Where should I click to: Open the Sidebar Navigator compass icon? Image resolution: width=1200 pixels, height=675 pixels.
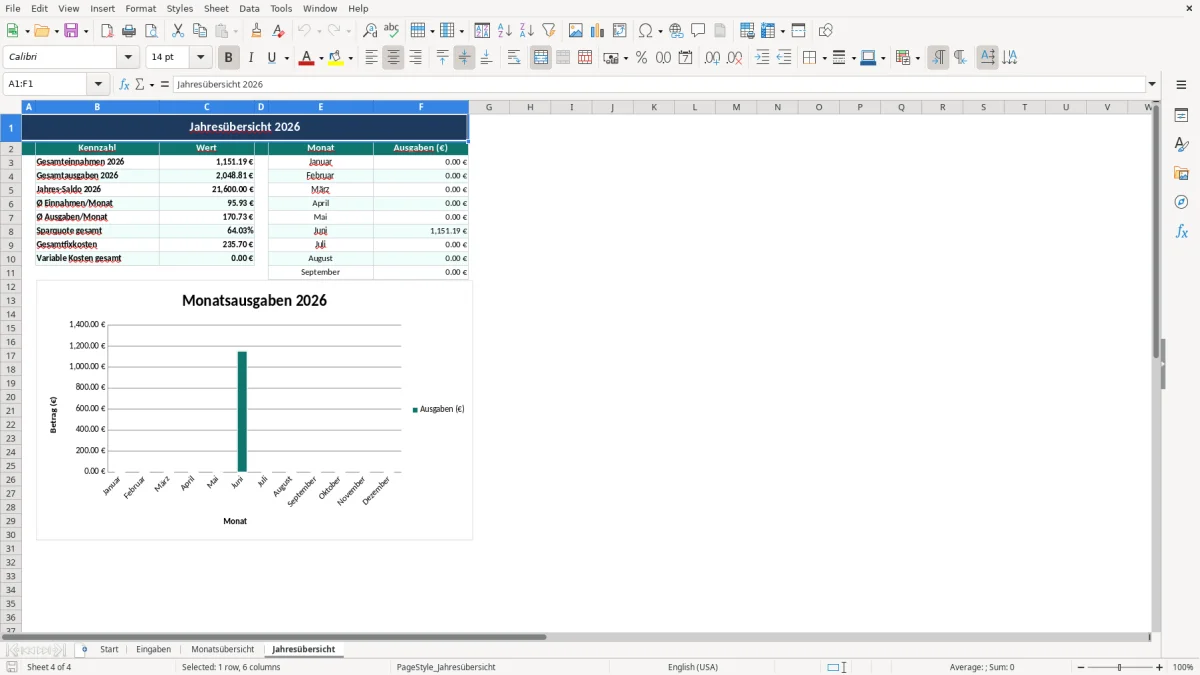[1181, 202]
